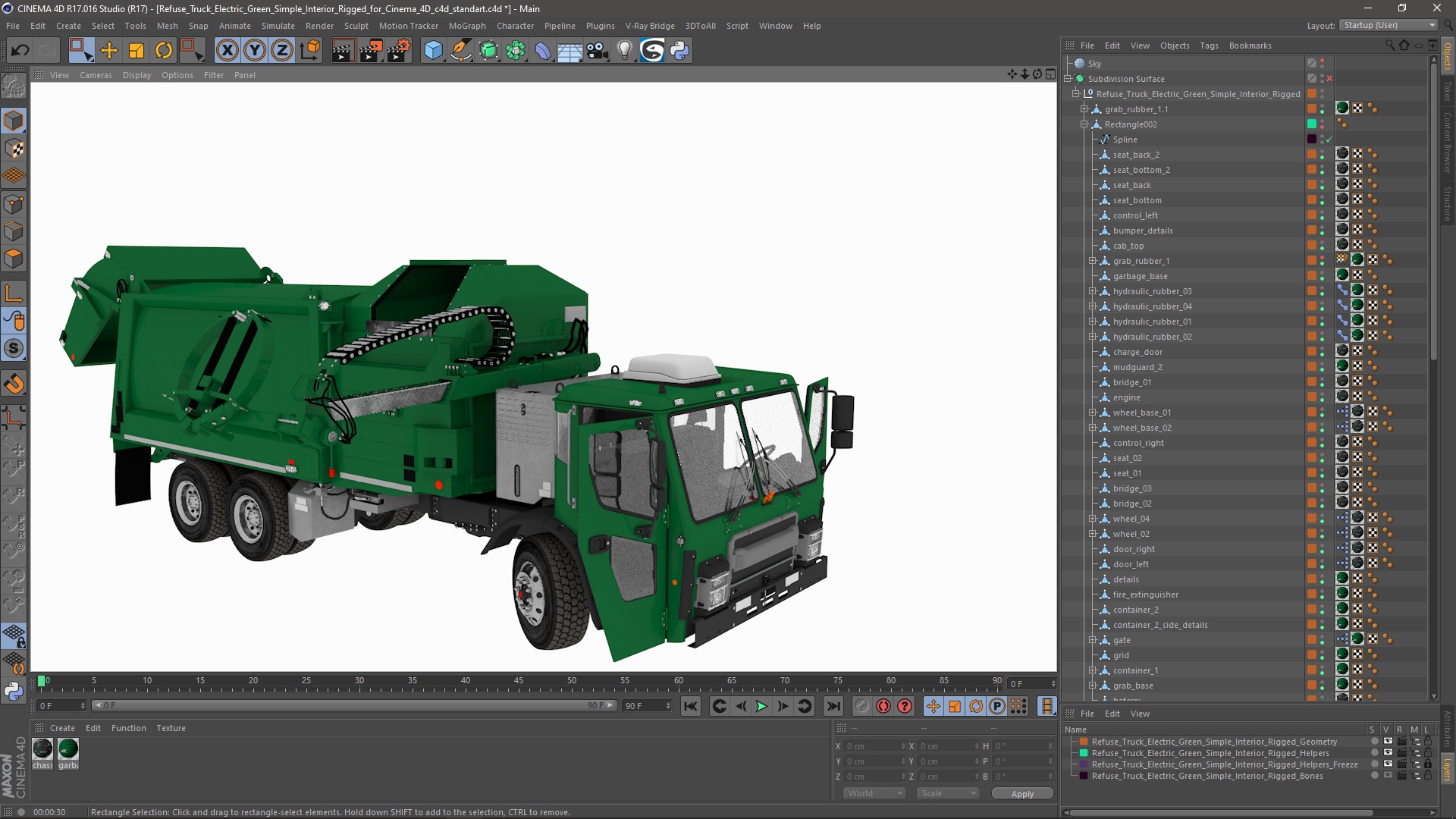Open the vertical Takes tab
Image resolution: width=1456 pixels, height=819 pixels.
tap(1447, 92)
